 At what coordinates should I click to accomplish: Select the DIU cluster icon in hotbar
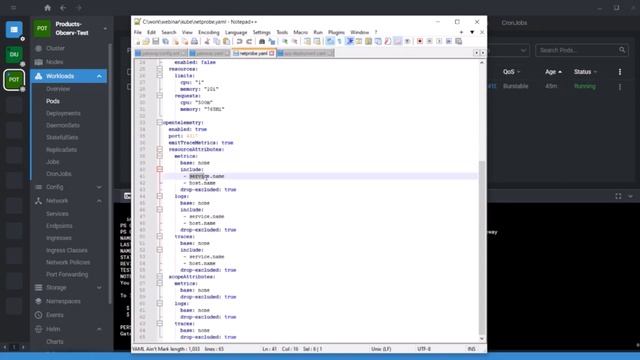14,54
